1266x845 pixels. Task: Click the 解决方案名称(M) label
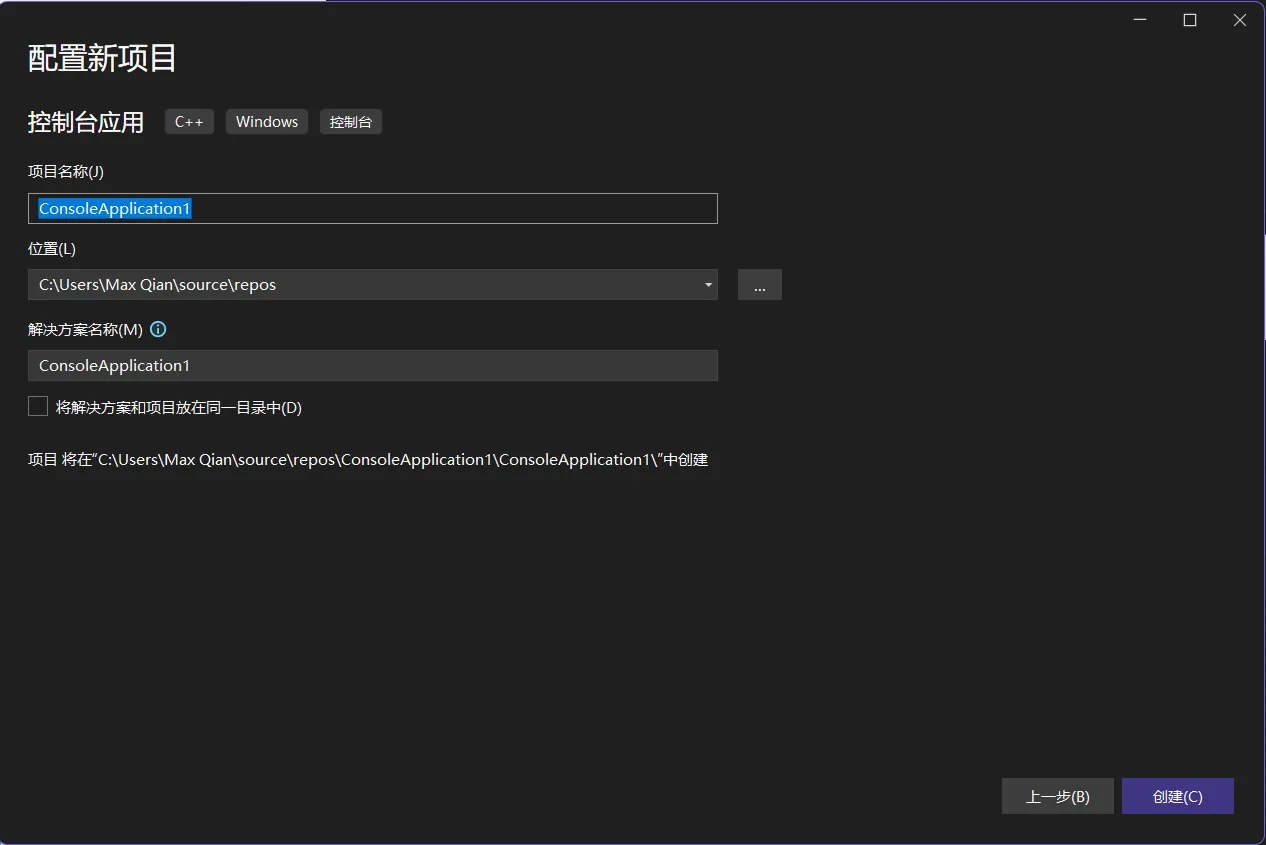pyautogui.click(x=85, y=329)
